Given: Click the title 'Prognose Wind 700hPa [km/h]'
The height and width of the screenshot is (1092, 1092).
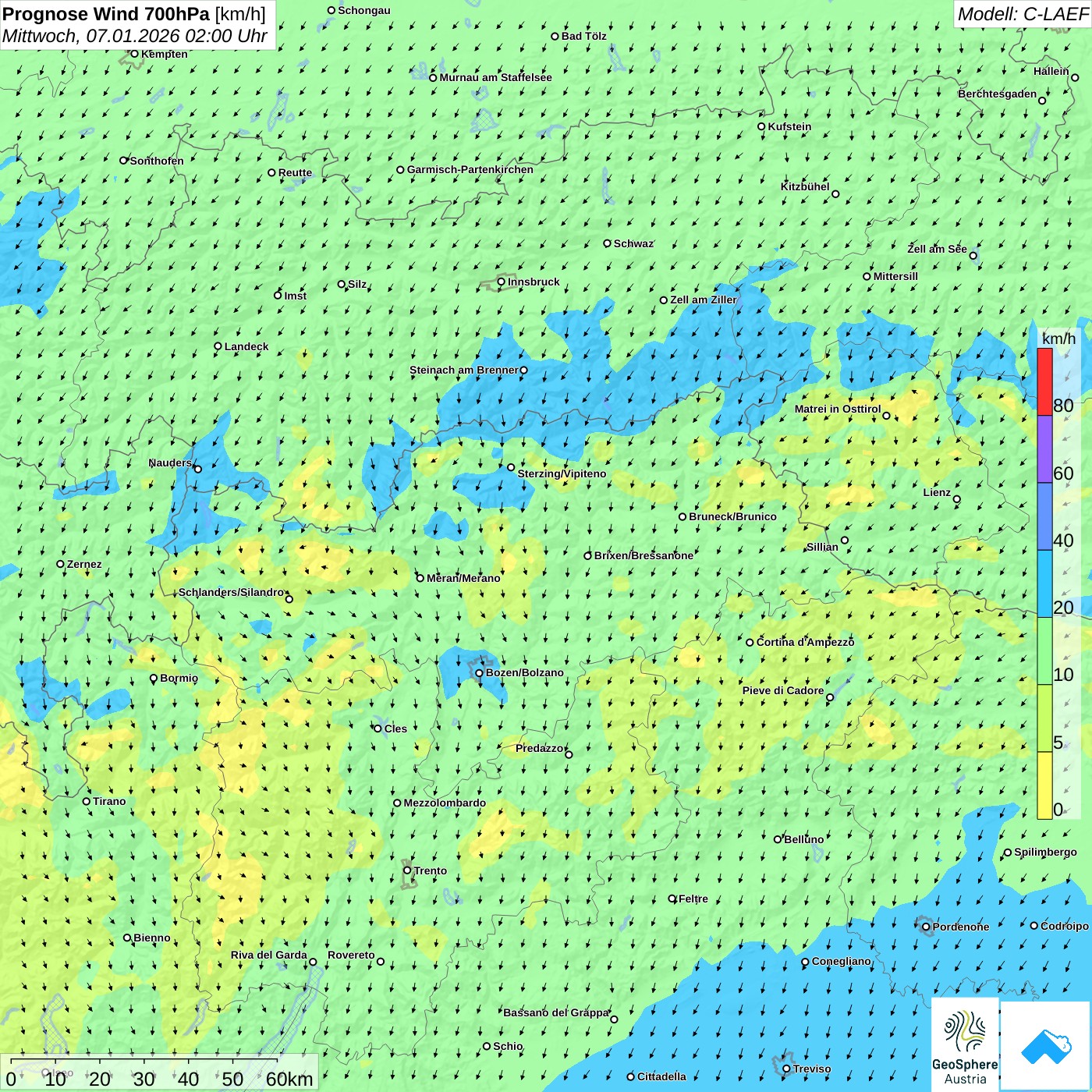Looking at the screenshot, I should click(134, 14).
